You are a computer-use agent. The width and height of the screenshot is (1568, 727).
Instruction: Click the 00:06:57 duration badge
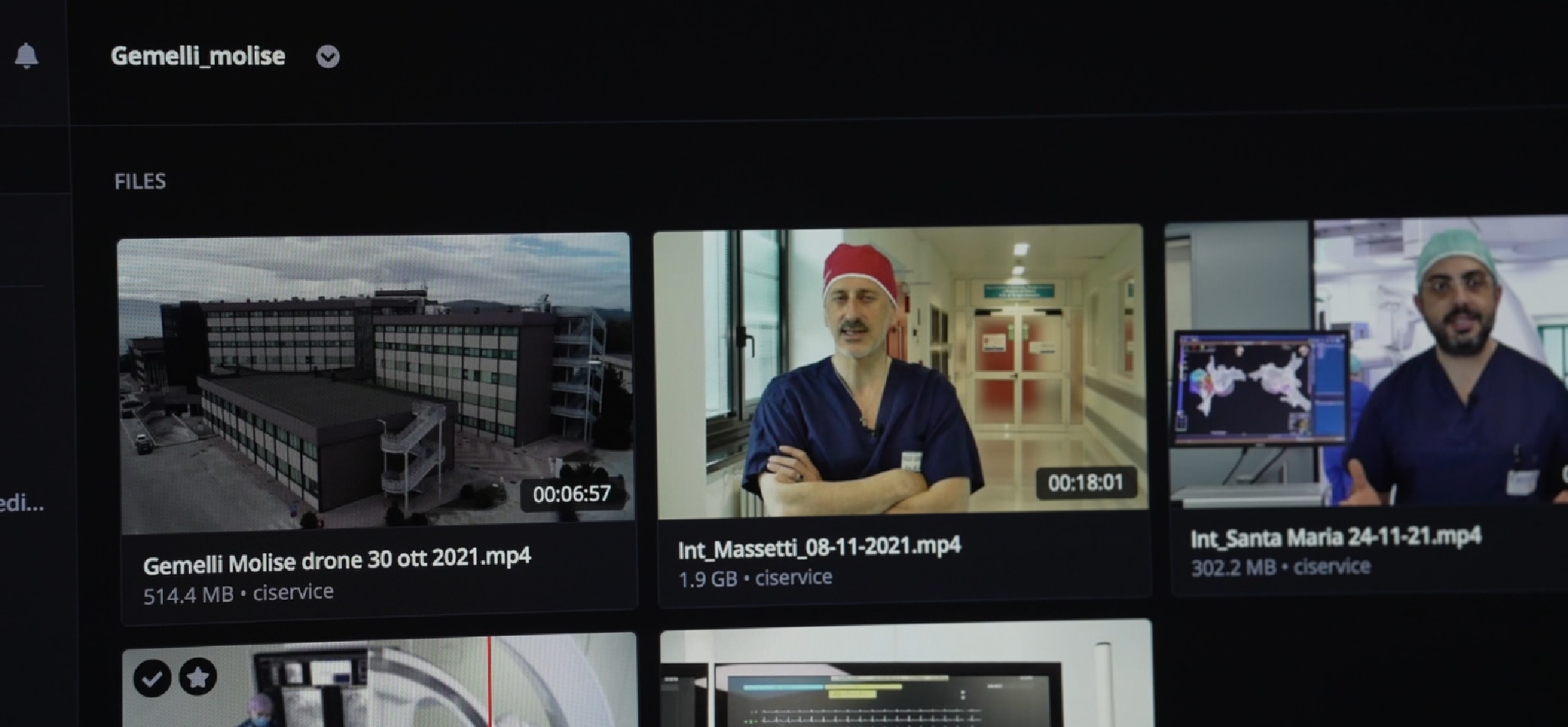(x=572, y=494)
